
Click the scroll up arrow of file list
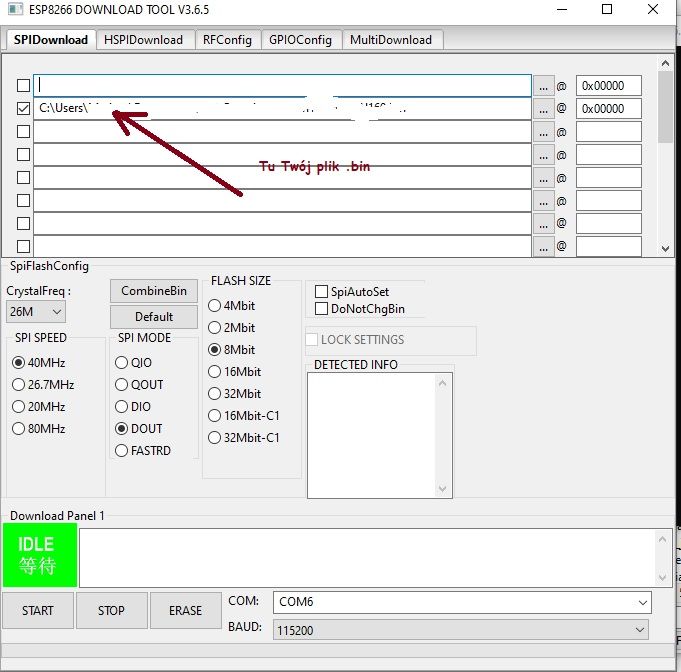[665, 63]
